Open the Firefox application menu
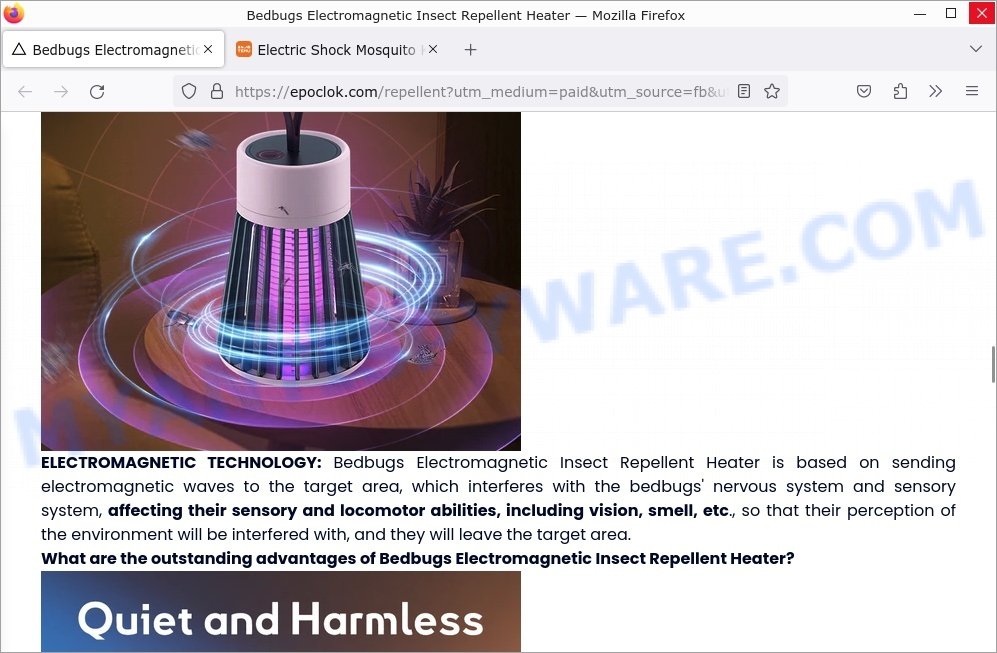The width and height of the screenshot is (997, 653). click(972, 91)
